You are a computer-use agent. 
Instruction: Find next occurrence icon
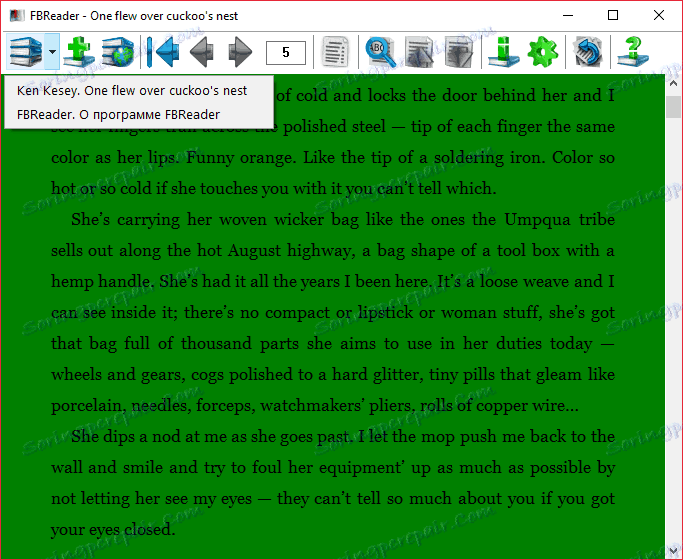point(459,52)
